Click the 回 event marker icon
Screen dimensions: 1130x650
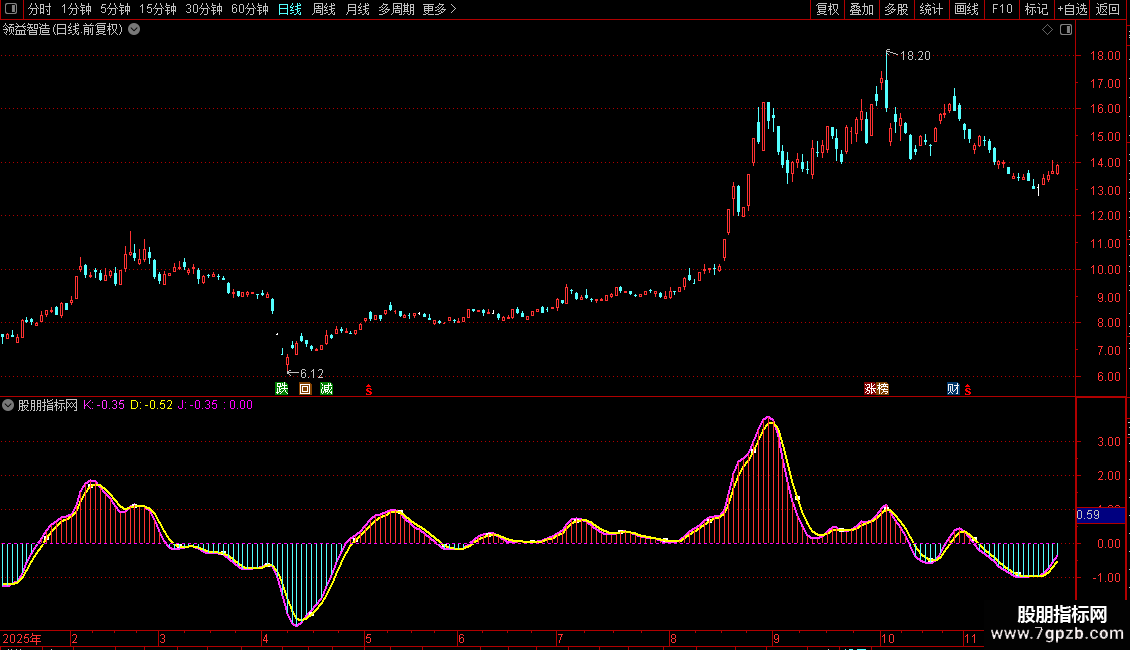[x=305, y=389]
